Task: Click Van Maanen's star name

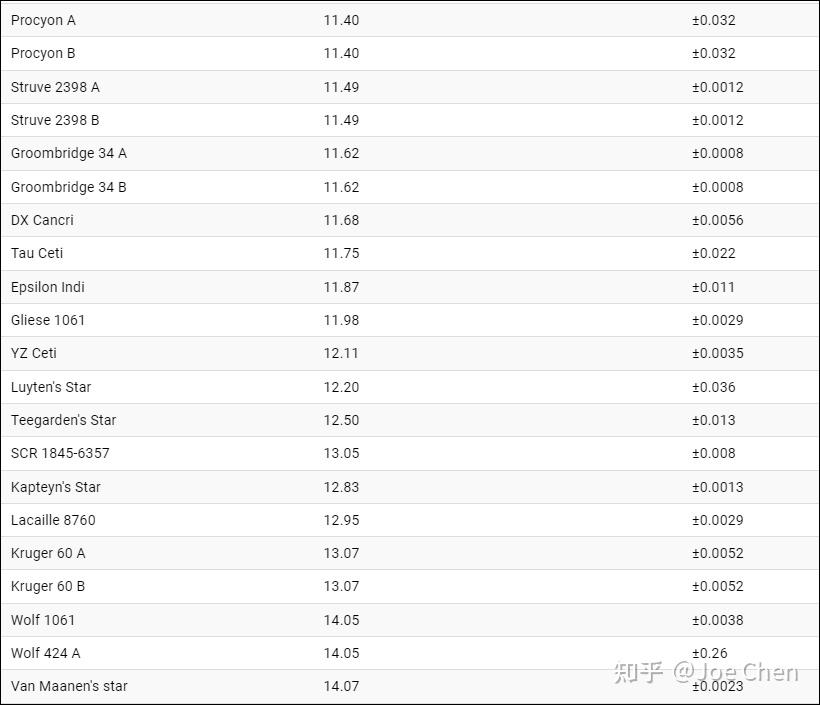Action: pyautogui.click(x=69, y=686)
